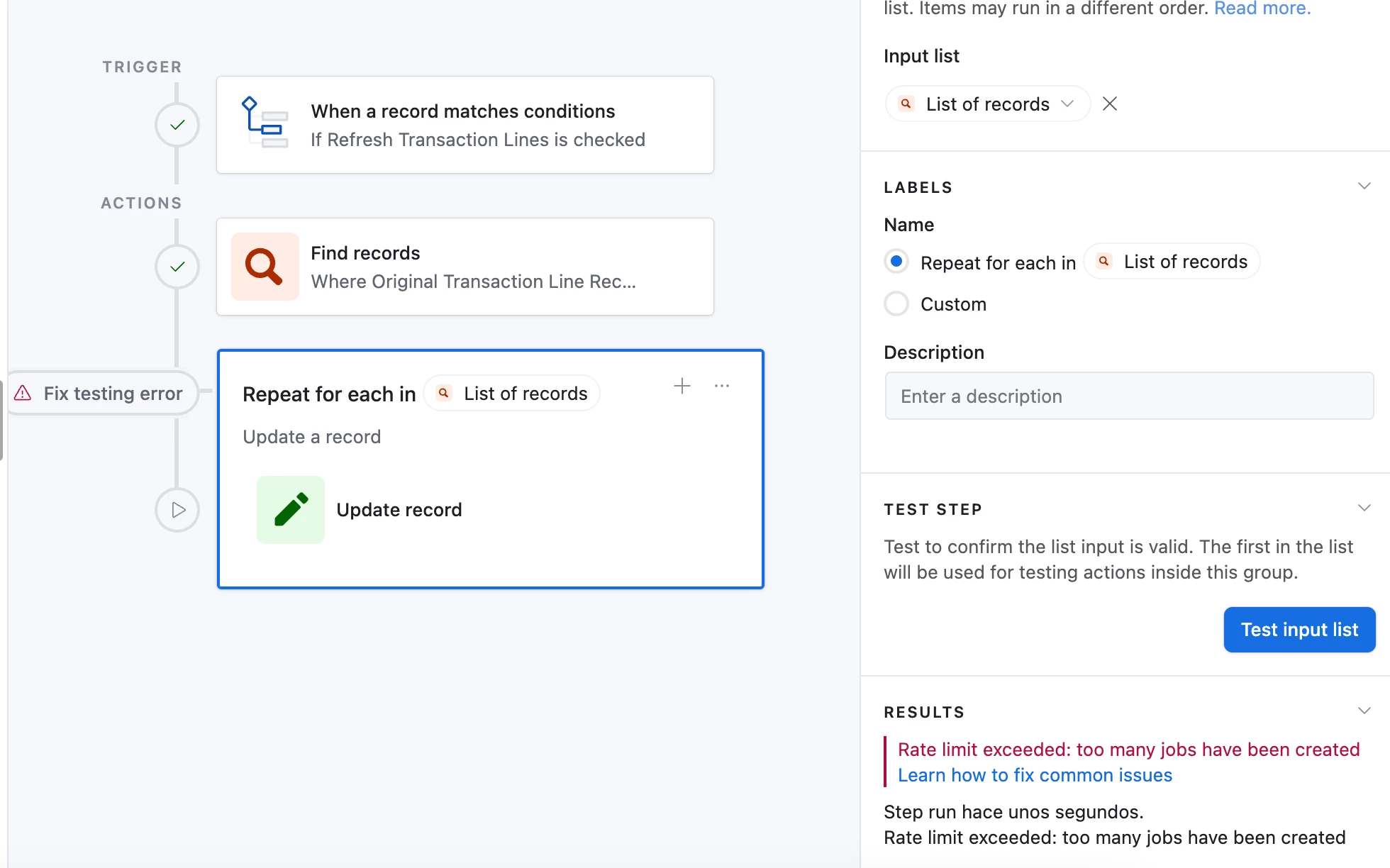Collapse the RESULTS section

1364,711
